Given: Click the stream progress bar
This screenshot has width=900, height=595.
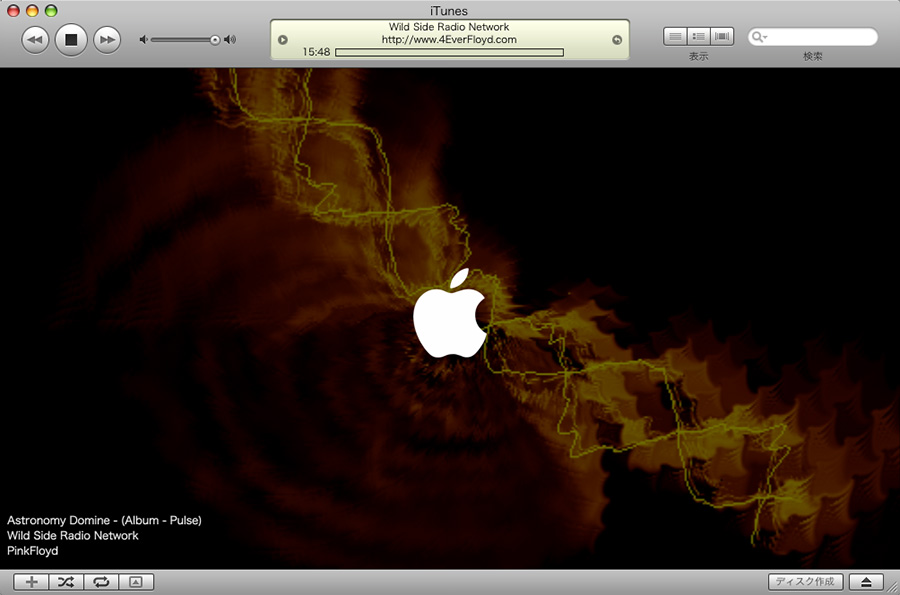Looking at the screenshot, I should (x=449, y=52).
